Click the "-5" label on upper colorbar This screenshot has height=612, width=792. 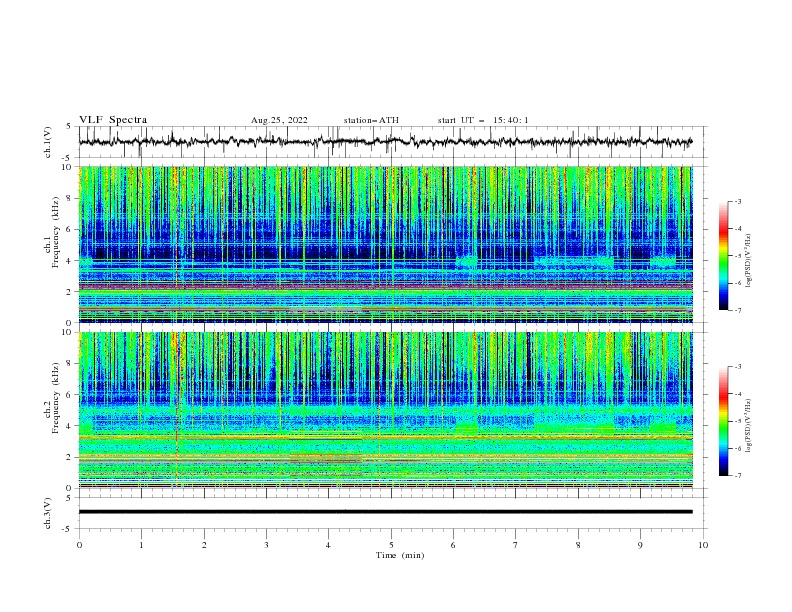pyautogui.click(x=737, y=256)
